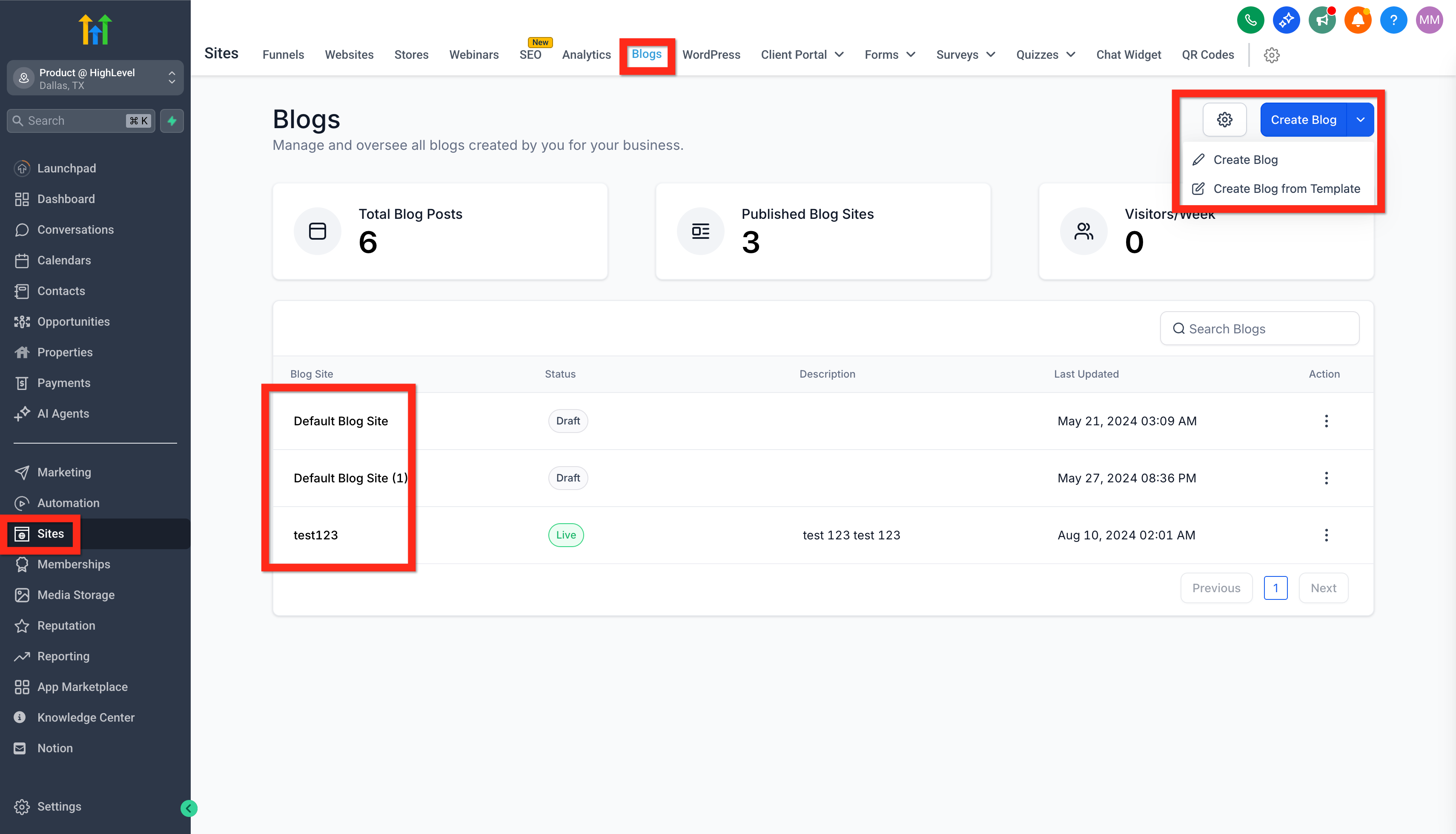Viewport: 1456px width, 834px height.
Task: Click the Sites navigation settings gear
Action: [x=1272, y=55]
